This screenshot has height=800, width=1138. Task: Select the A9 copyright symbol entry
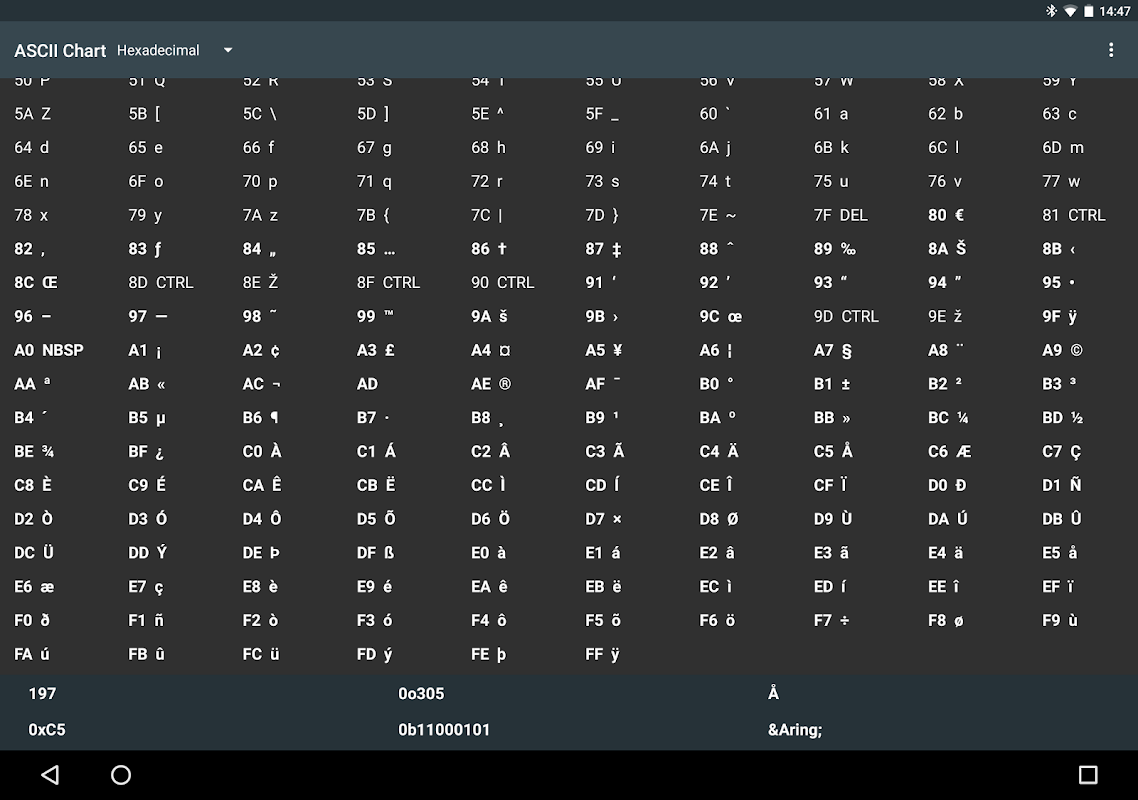pyautogui.click(x=1062, y=350)
